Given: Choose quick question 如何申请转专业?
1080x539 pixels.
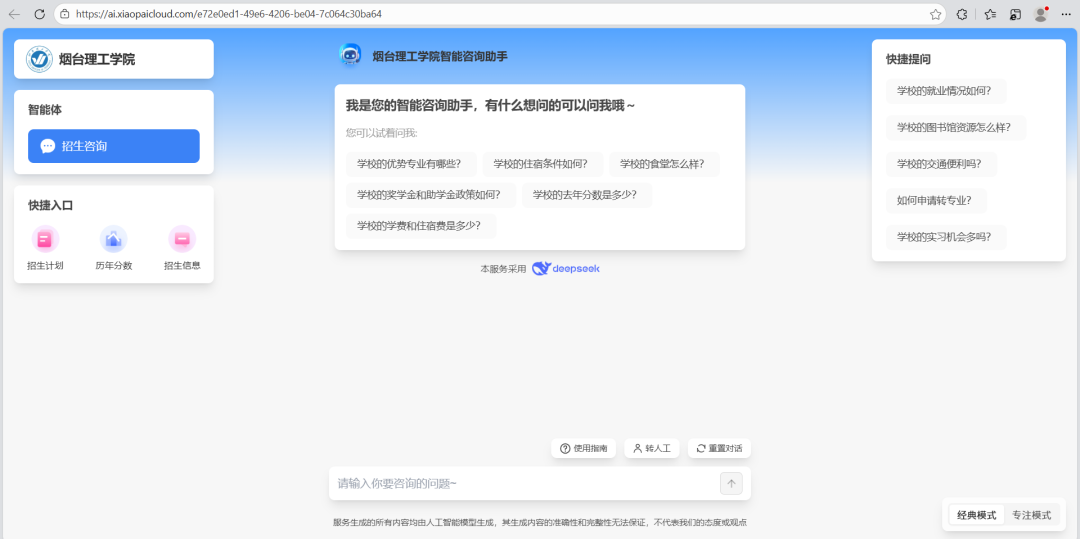Looking at the screenshot, I should [934, 200].
